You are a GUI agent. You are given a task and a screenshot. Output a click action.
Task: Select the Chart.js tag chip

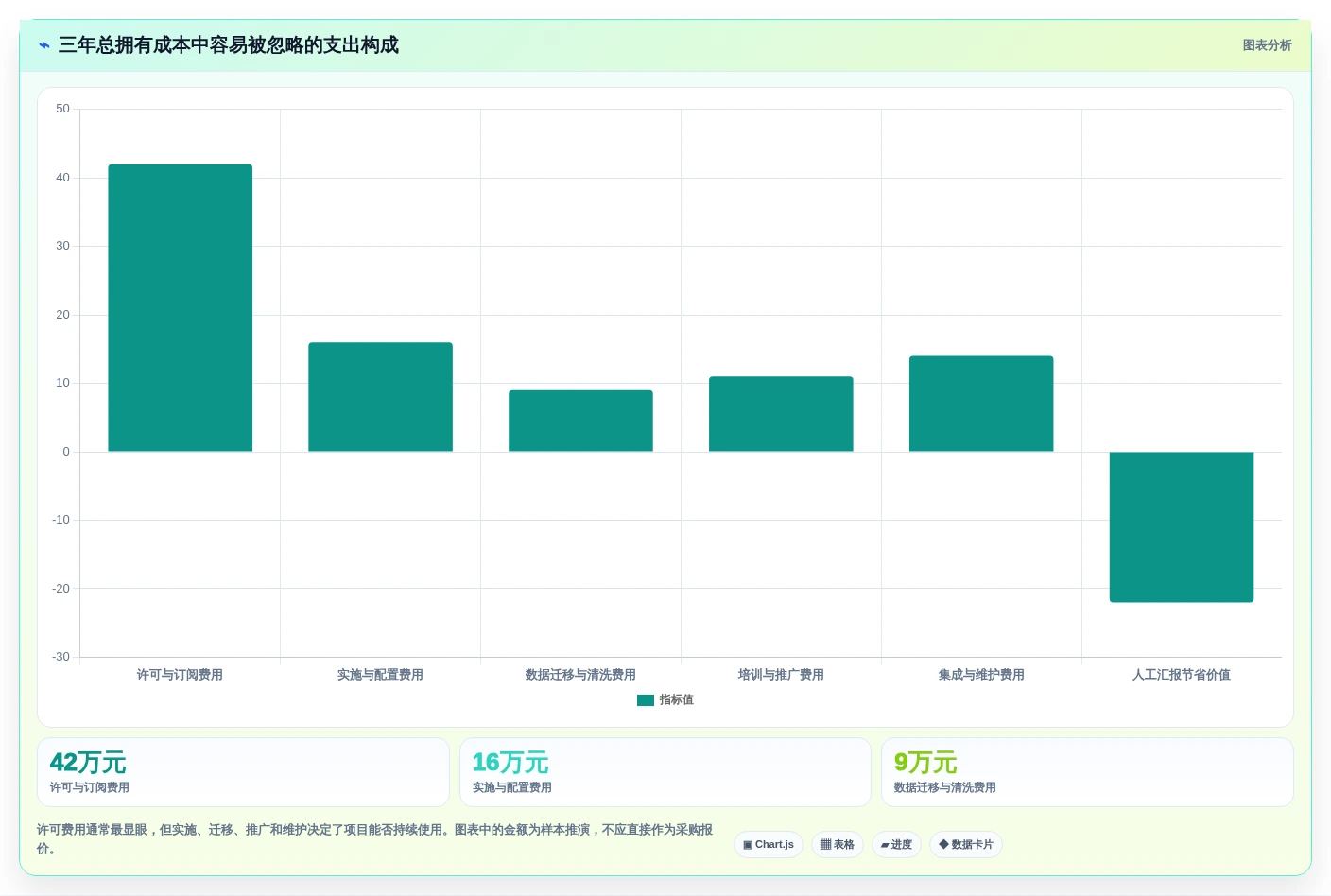pos(769,844)
